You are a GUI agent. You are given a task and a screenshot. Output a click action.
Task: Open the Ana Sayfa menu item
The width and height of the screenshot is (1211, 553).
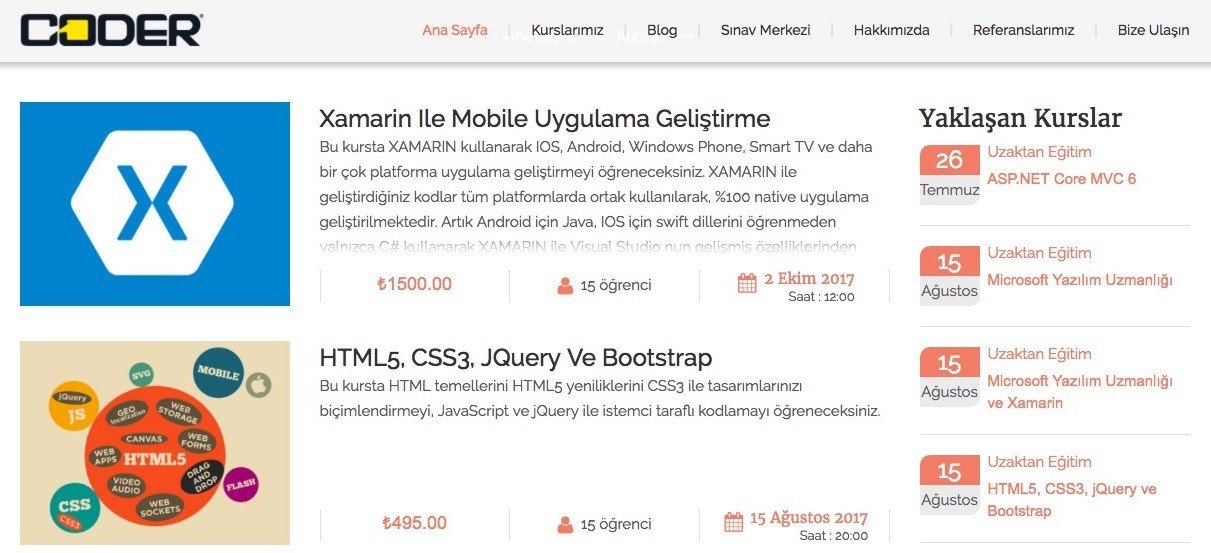(455, 30)
